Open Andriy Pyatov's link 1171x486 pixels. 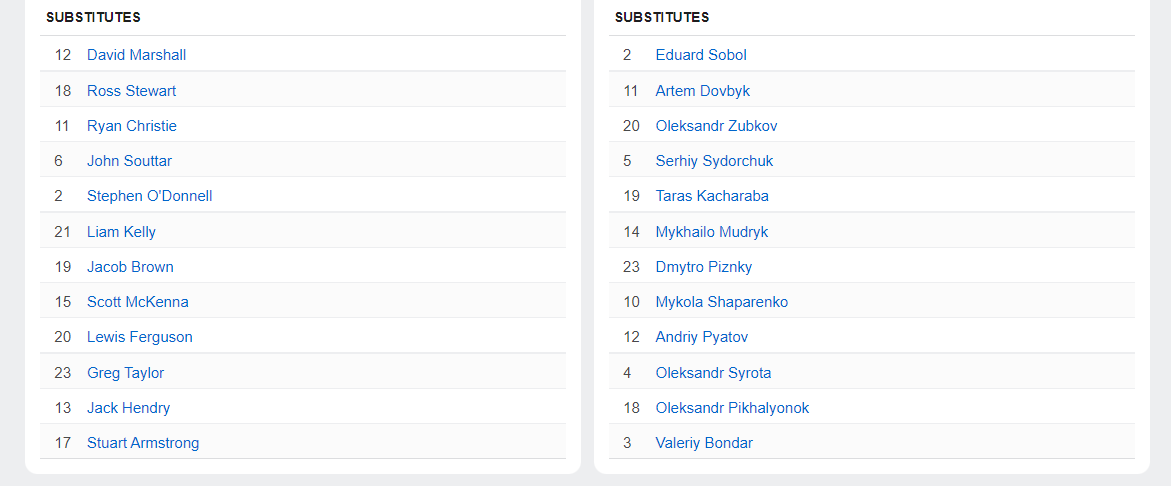[702, 337]
